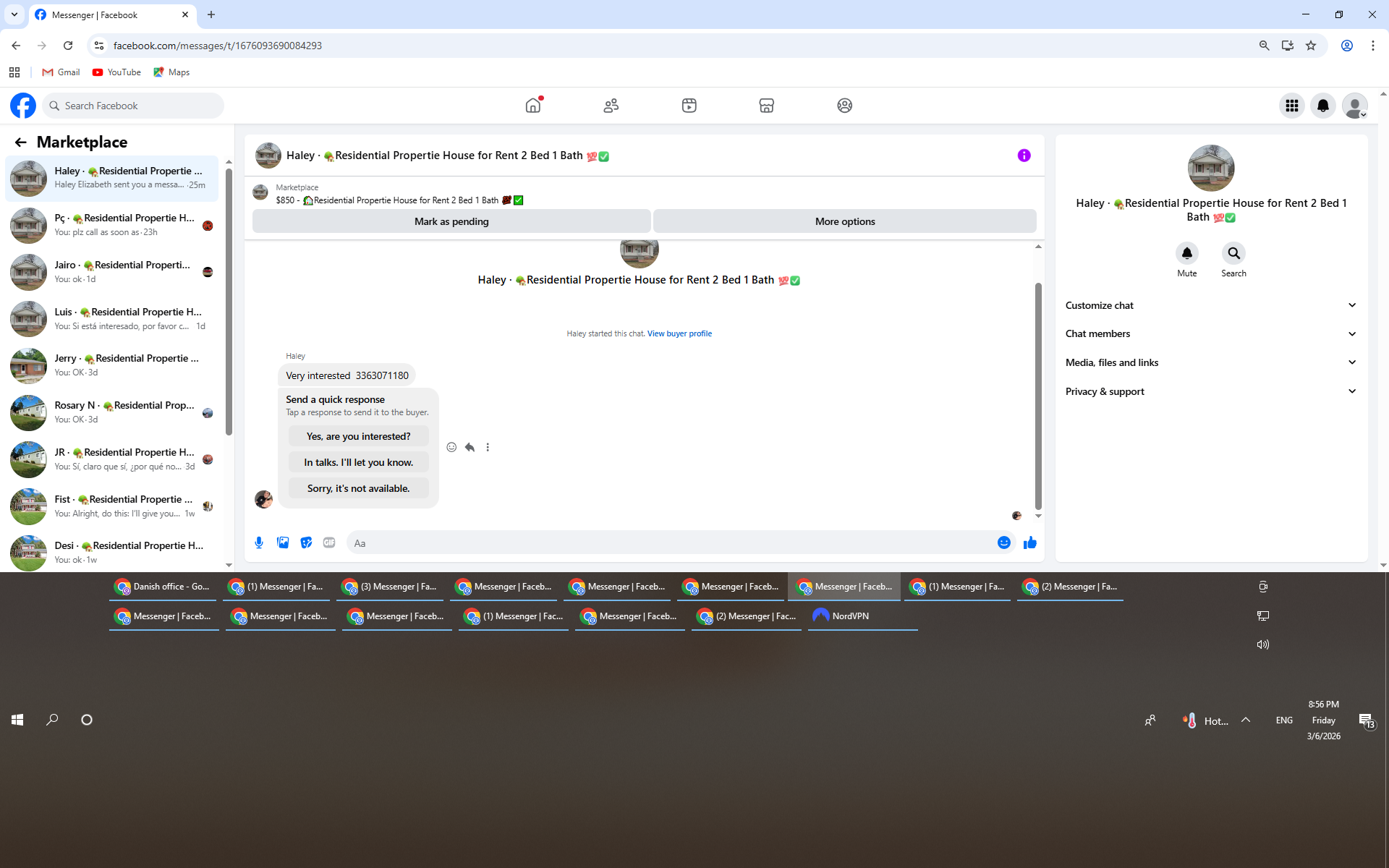Send a thumbs-up like
The height and width of the screenshot is (868, 1389).
pos(1029,542)
